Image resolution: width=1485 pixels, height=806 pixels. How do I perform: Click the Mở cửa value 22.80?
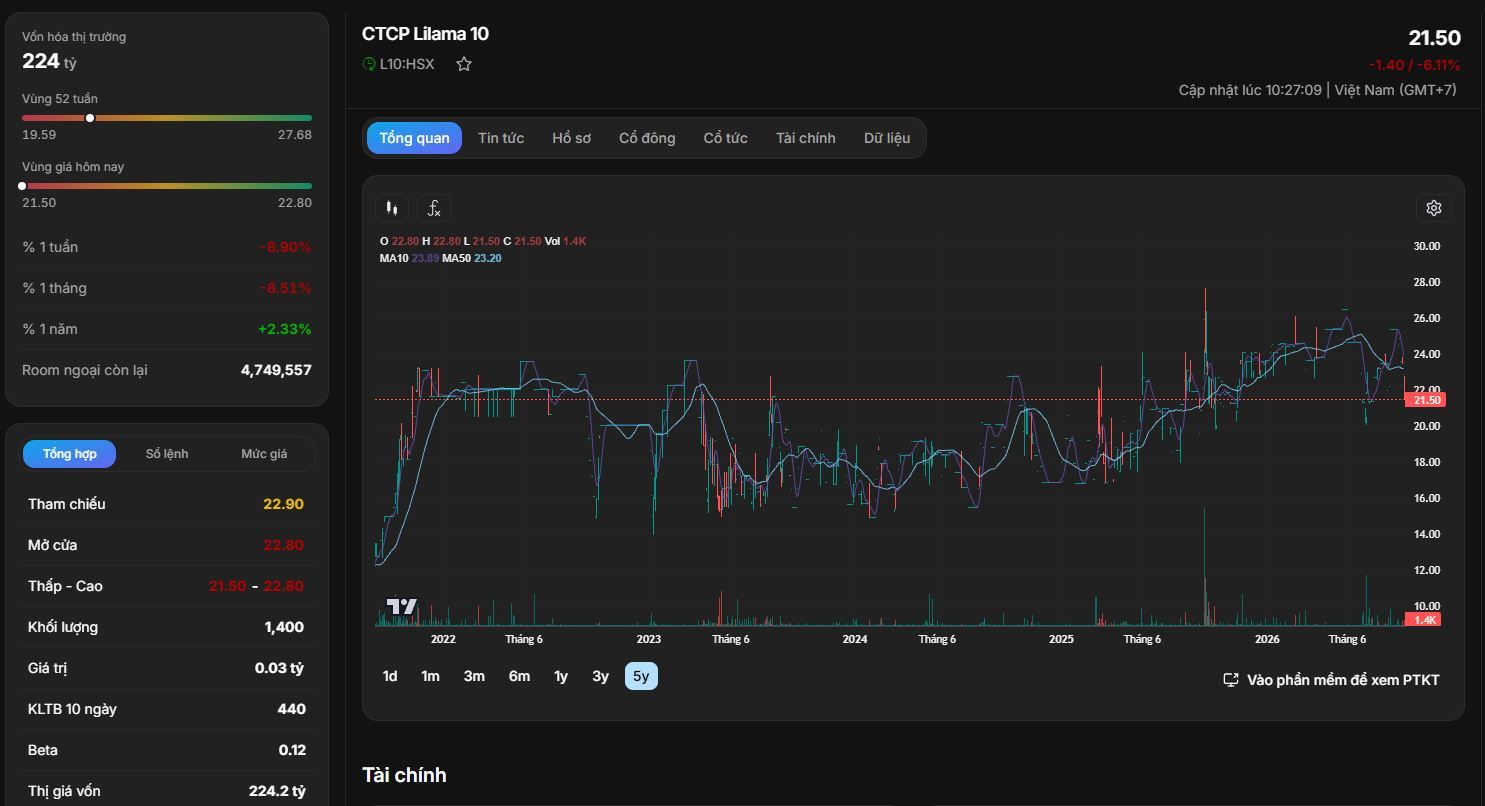pos(283,545)
